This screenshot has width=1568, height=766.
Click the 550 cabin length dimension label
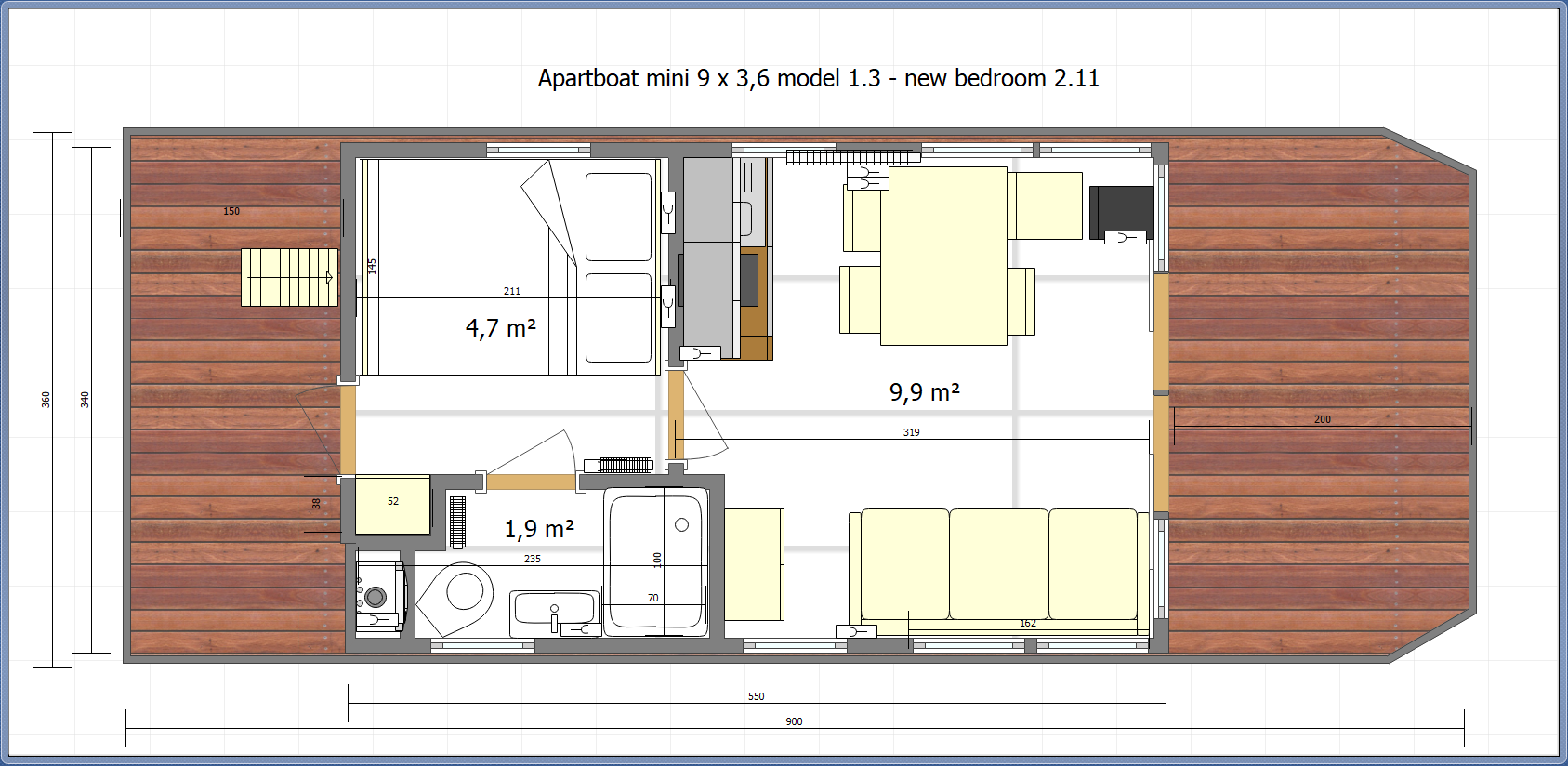click(756, 696)
